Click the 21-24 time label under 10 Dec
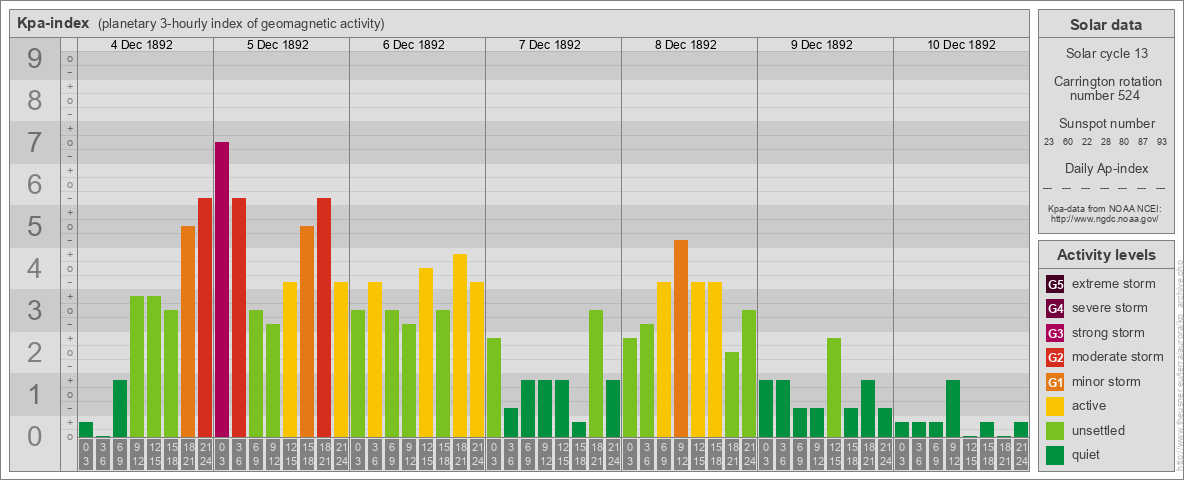Screen dimensions: 1184x480 (1021, 455)
